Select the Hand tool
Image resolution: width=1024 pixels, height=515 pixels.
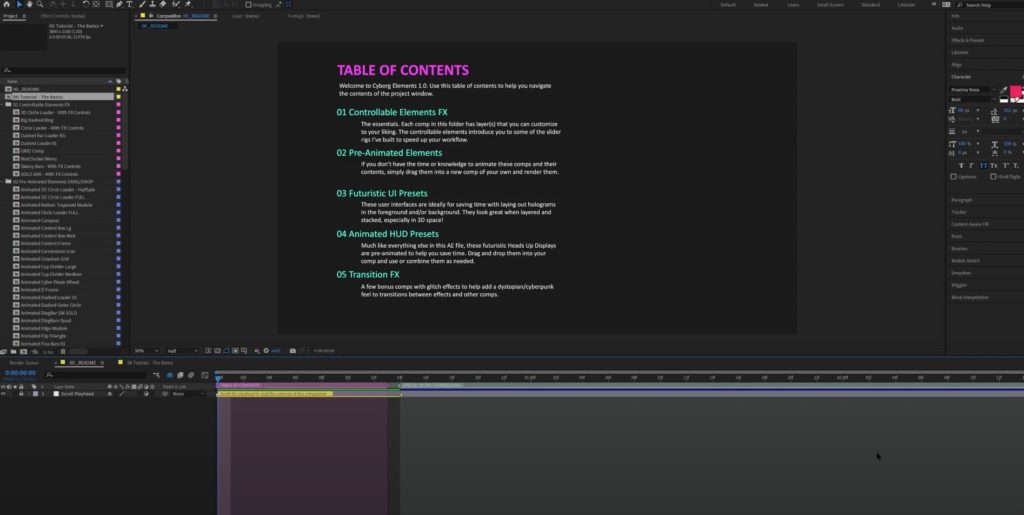(29, 5)
